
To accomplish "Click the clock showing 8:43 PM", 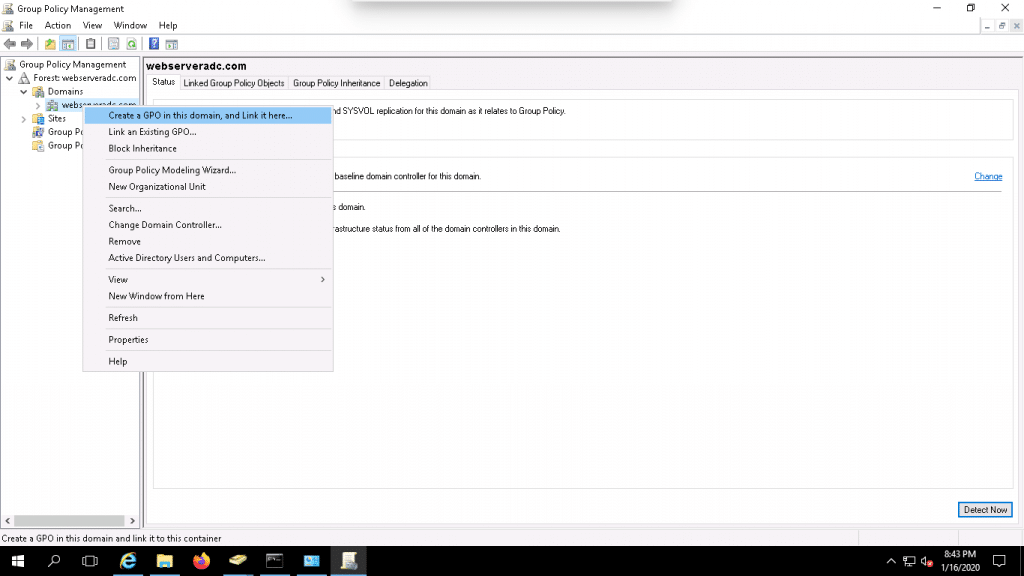I will 960,561.
